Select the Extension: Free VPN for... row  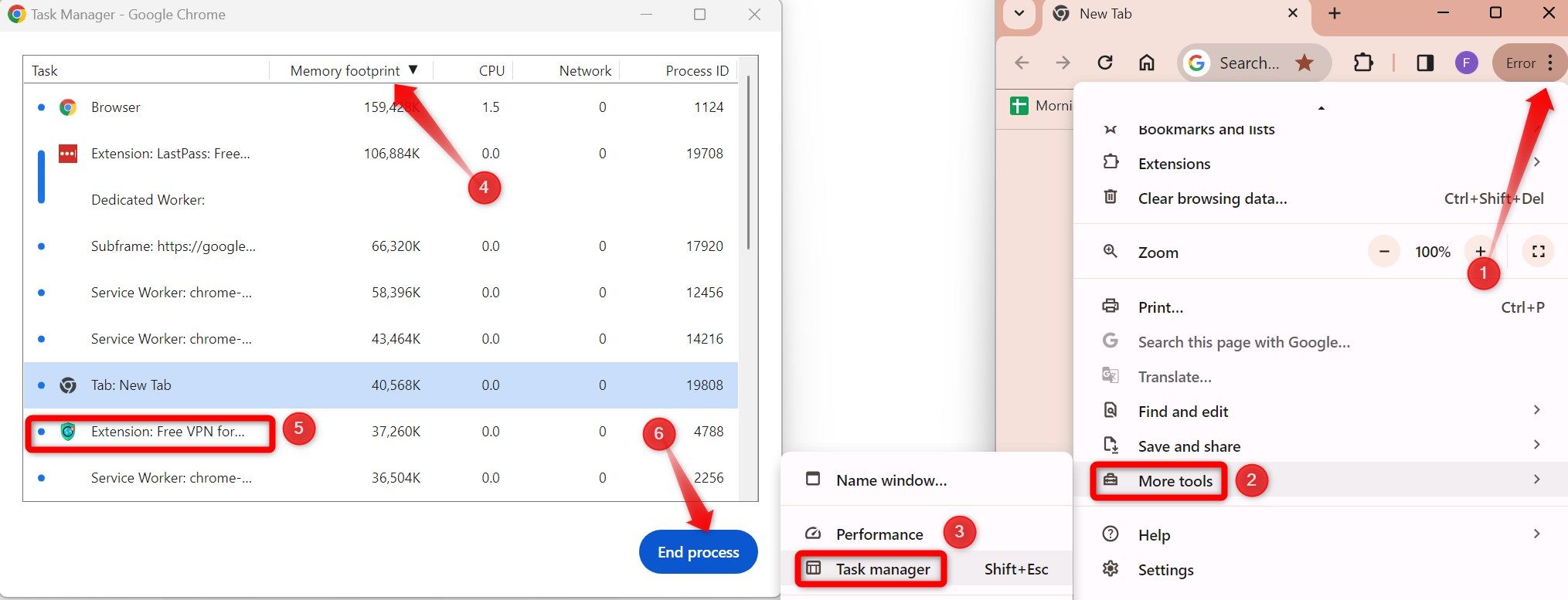point(381,432)
